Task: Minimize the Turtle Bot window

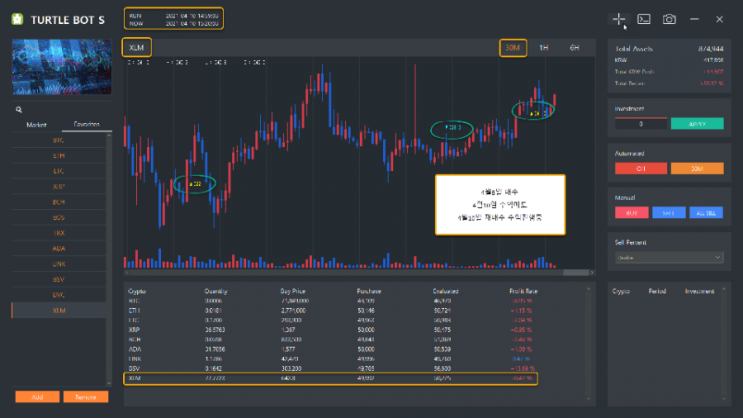Action: pyautogui.click(x=694, y=19)
